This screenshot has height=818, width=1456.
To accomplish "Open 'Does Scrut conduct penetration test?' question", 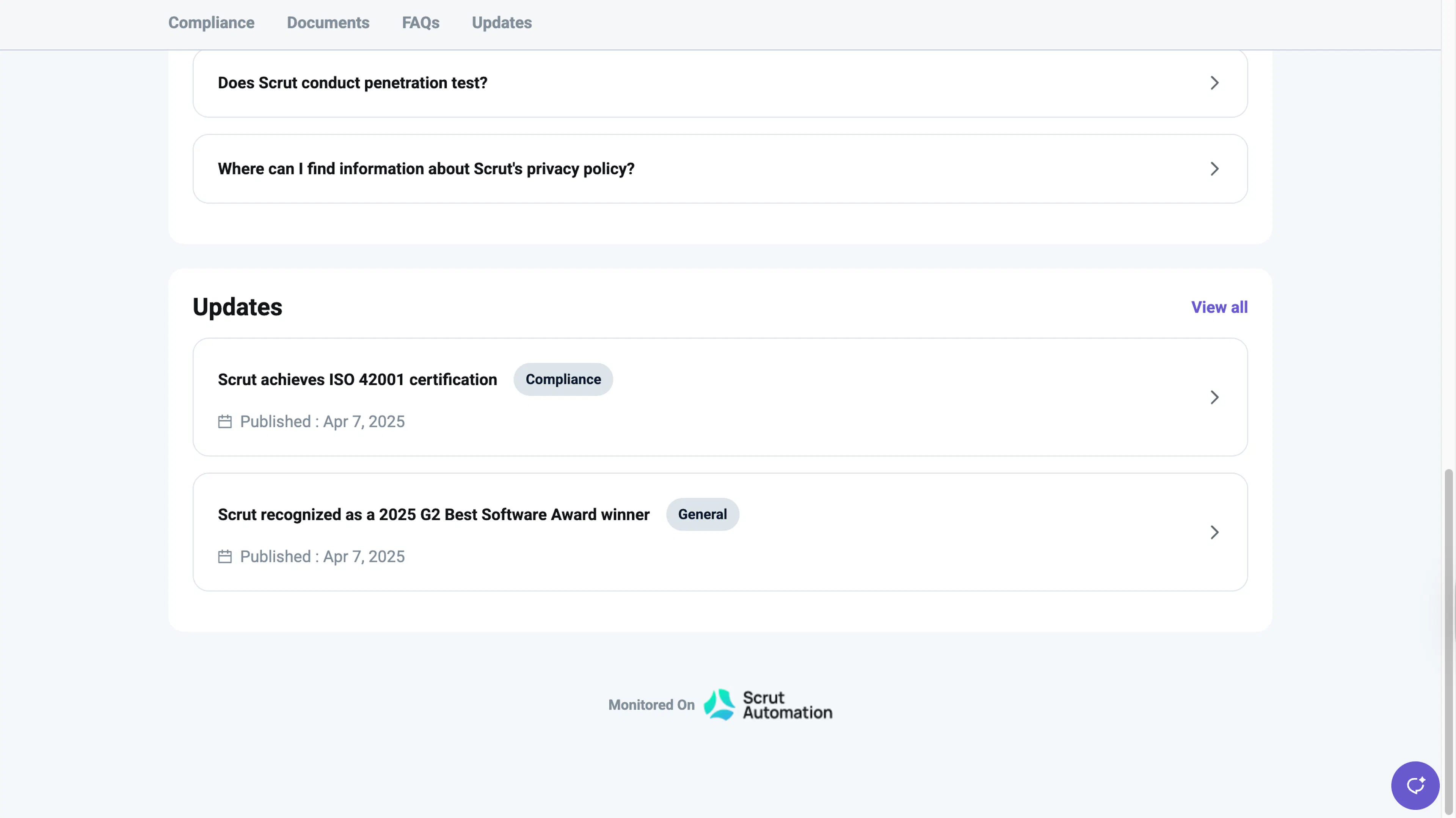I will pyautogui.click(x=720, y=83).
